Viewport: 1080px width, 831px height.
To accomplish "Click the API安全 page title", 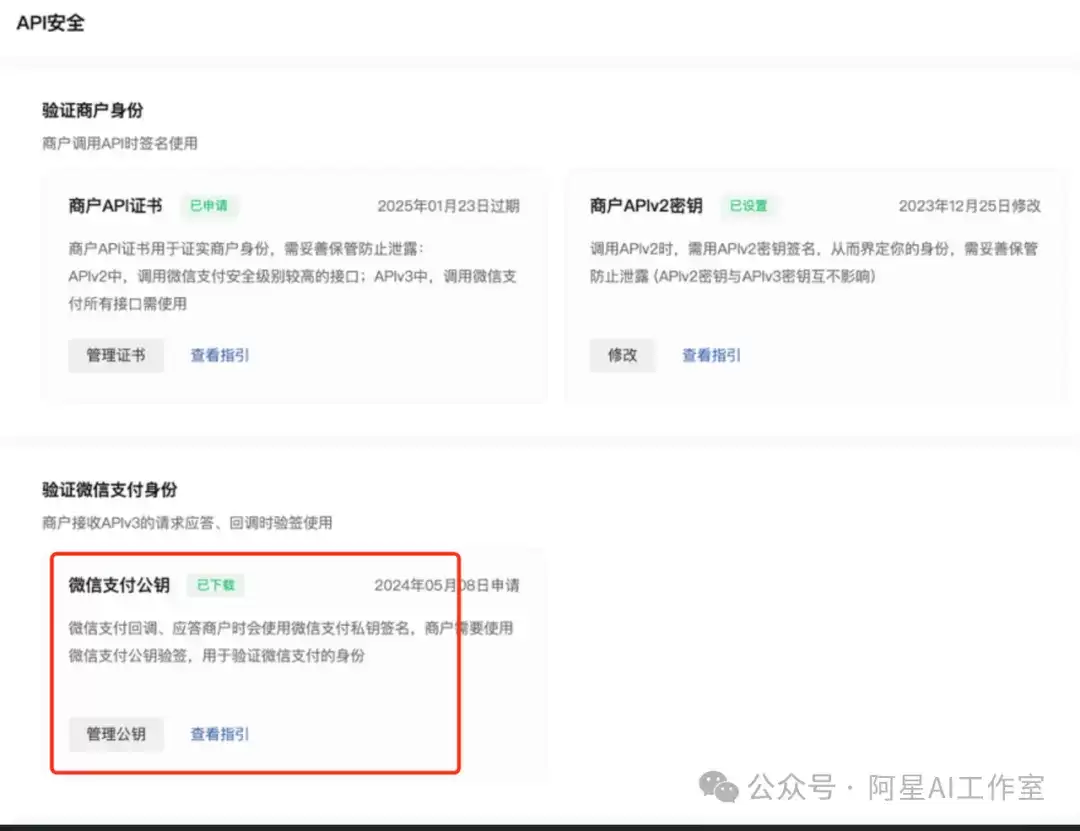I will click(50, 23).
